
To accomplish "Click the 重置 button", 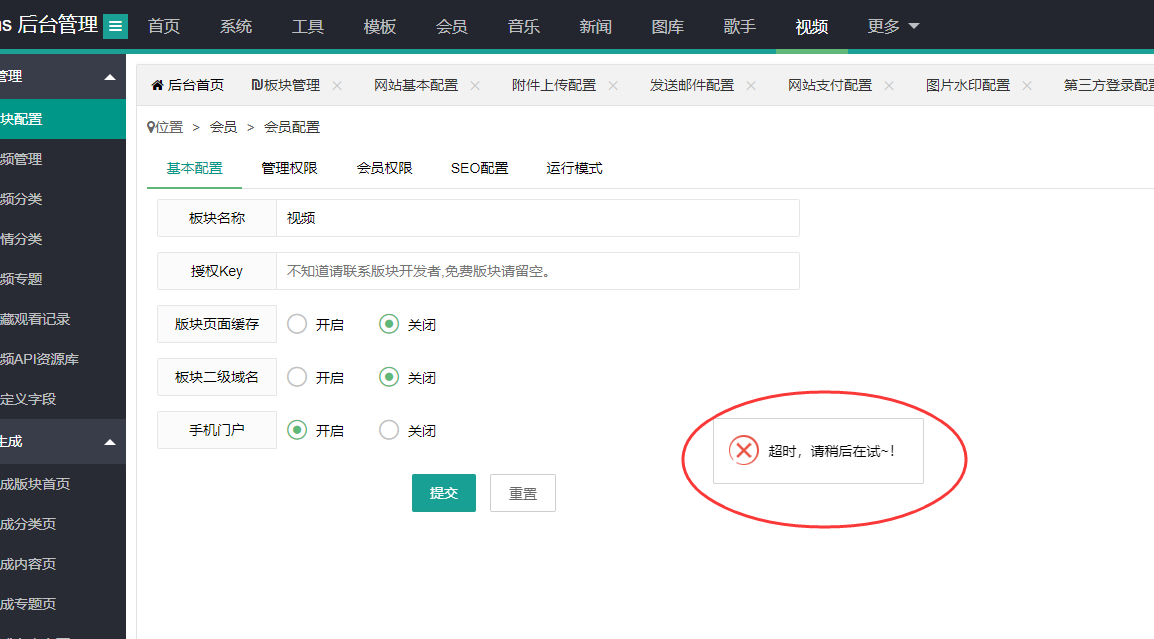I will tap(522, 493).
